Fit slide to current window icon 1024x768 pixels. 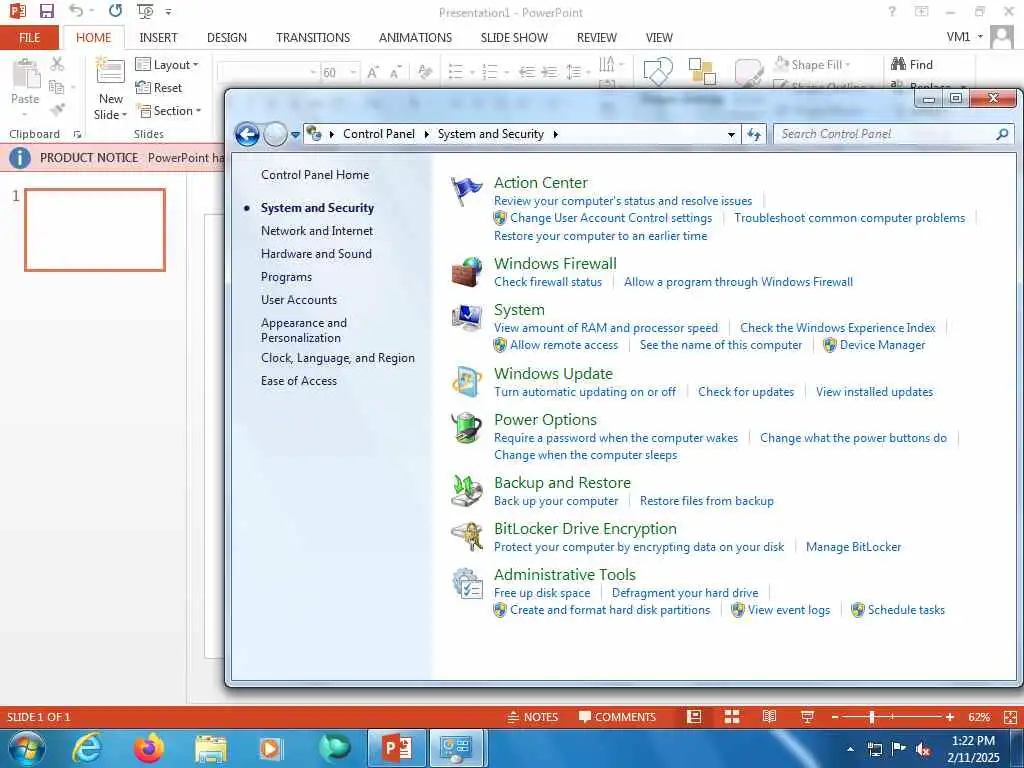1010,717
